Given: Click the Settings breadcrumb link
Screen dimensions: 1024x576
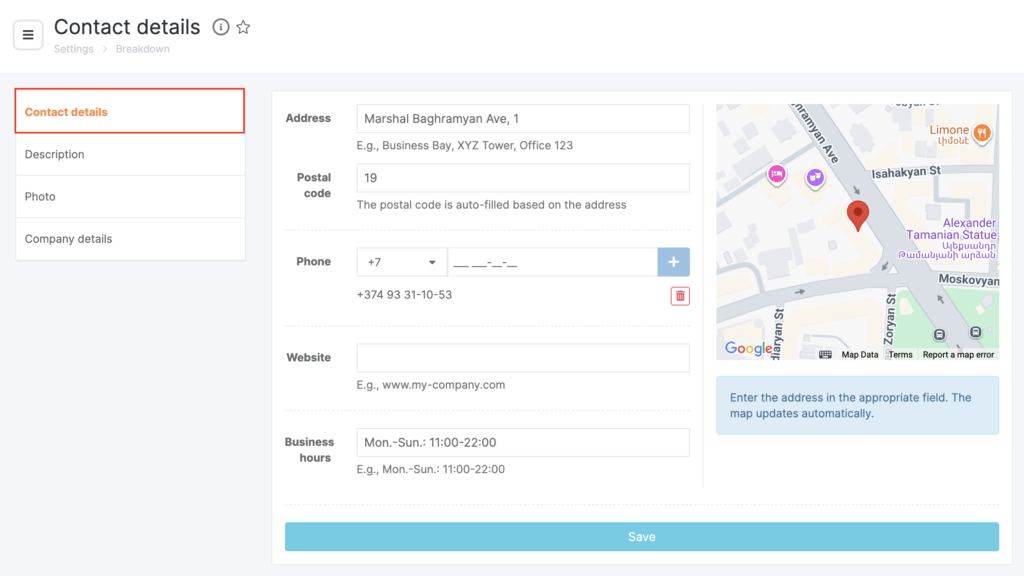Looking at the screenshot, I should point(73,49).
